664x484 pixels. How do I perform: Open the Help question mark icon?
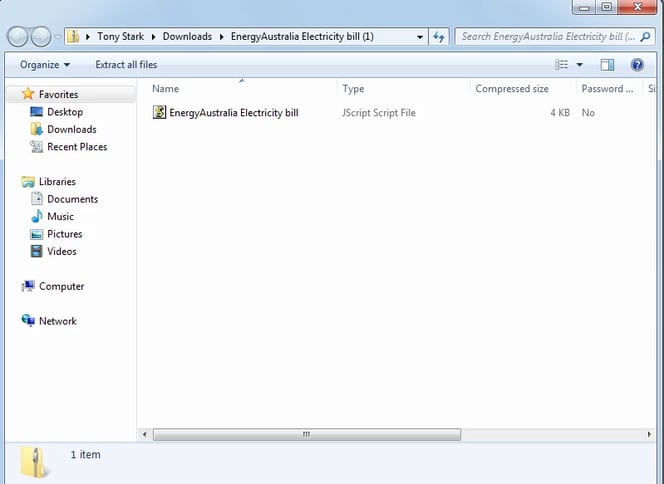click(637, 65)
